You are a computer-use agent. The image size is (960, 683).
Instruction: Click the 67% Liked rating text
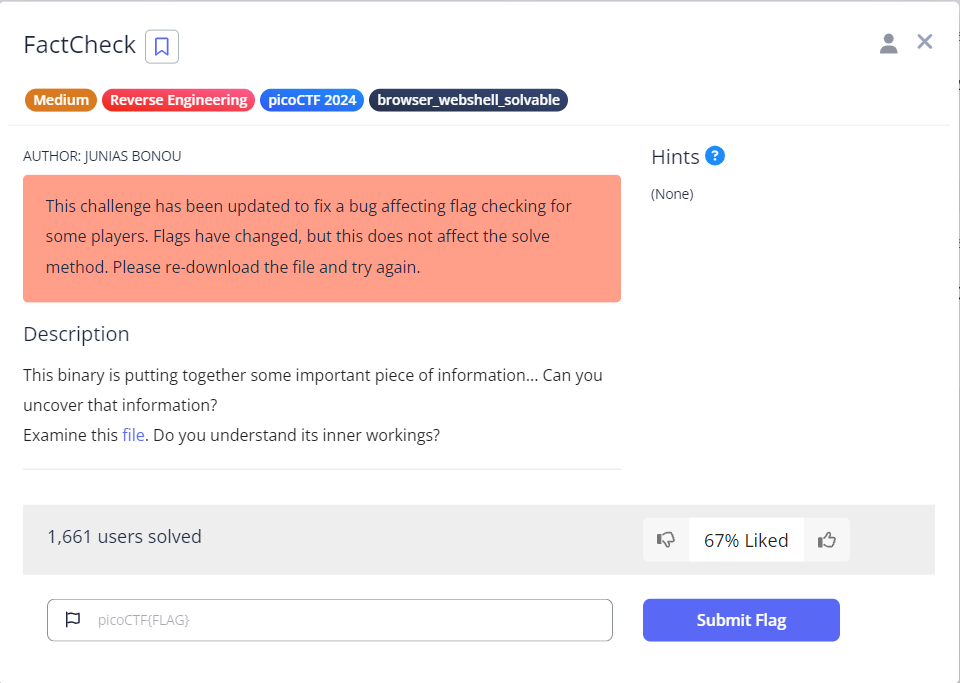(x=746, y=540)
